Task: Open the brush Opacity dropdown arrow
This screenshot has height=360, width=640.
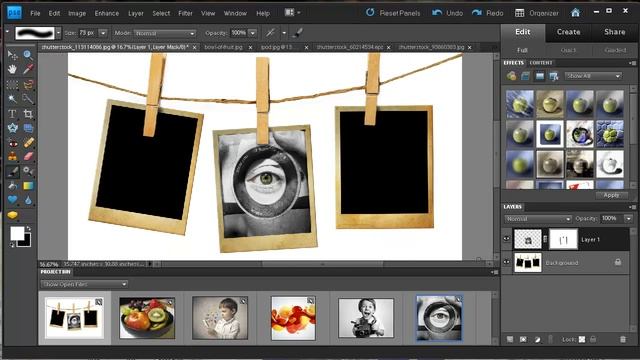Action: [253, 33]
